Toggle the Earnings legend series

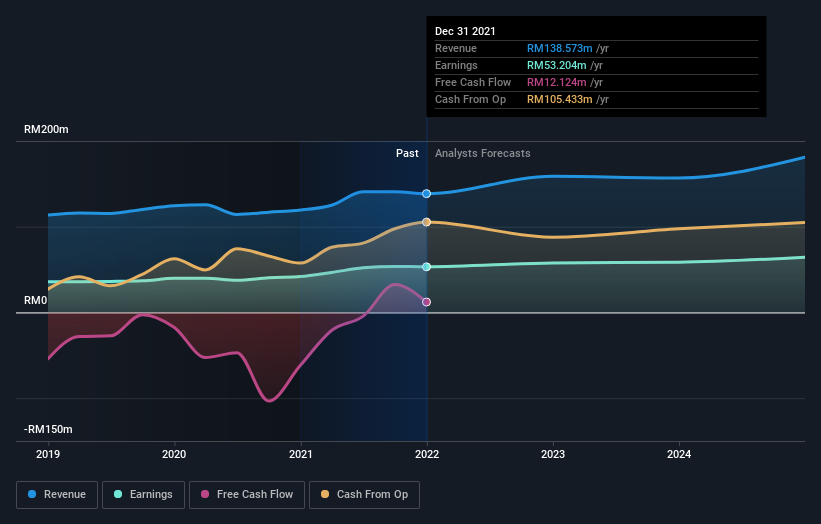pyautogui.click(x=144, y=494)
